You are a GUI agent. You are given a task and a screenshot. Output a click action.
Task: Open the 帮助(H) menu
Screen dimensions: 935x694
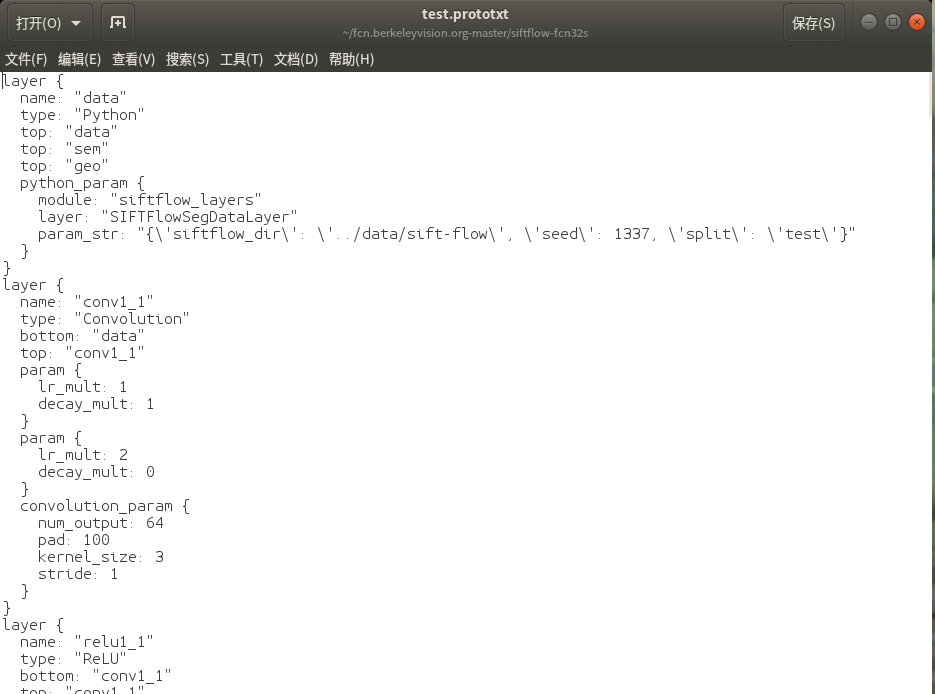(351, 59)
